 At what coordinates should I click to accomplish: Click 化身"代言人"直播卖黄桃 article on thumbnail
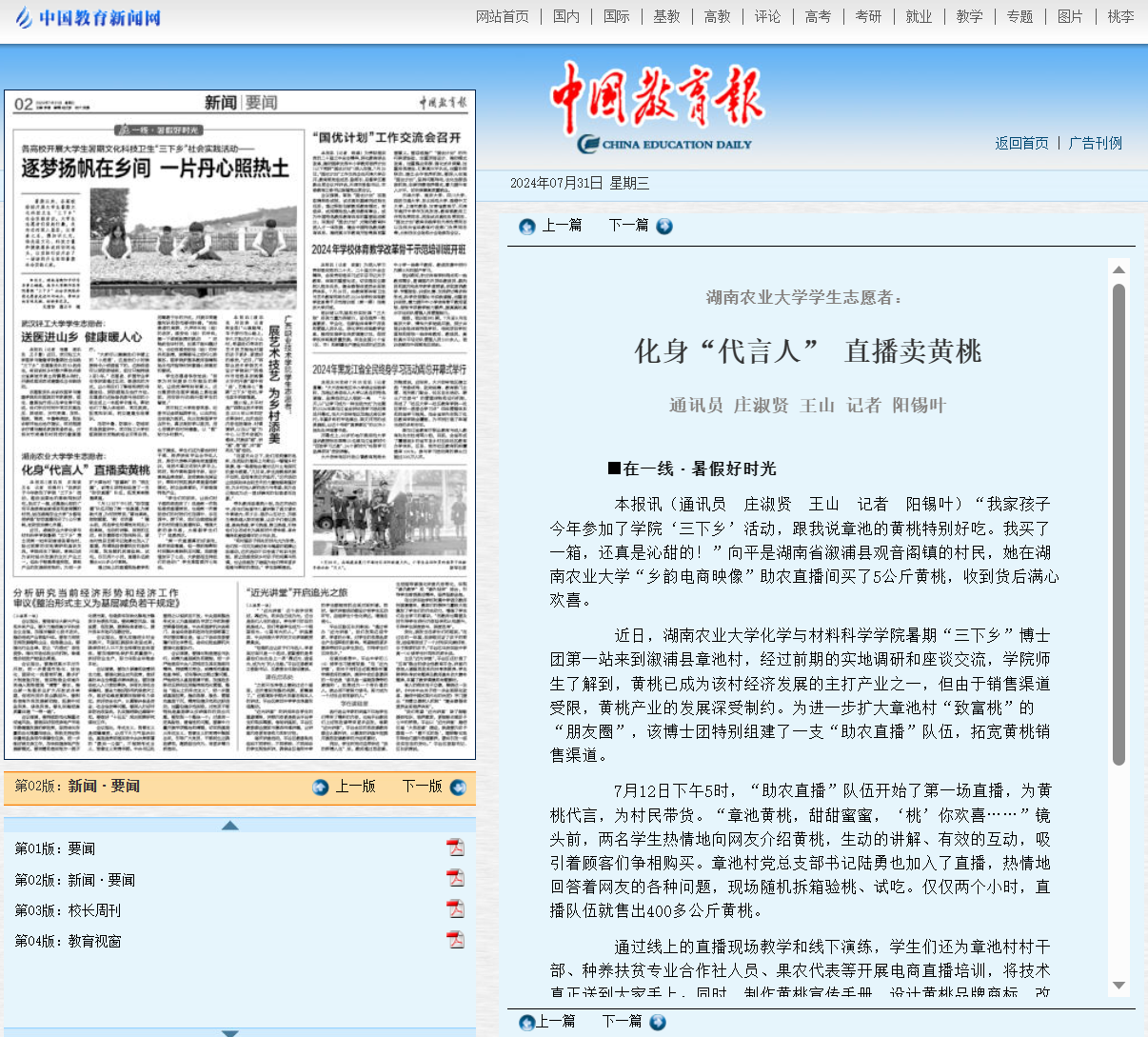(x=86, y=470)
